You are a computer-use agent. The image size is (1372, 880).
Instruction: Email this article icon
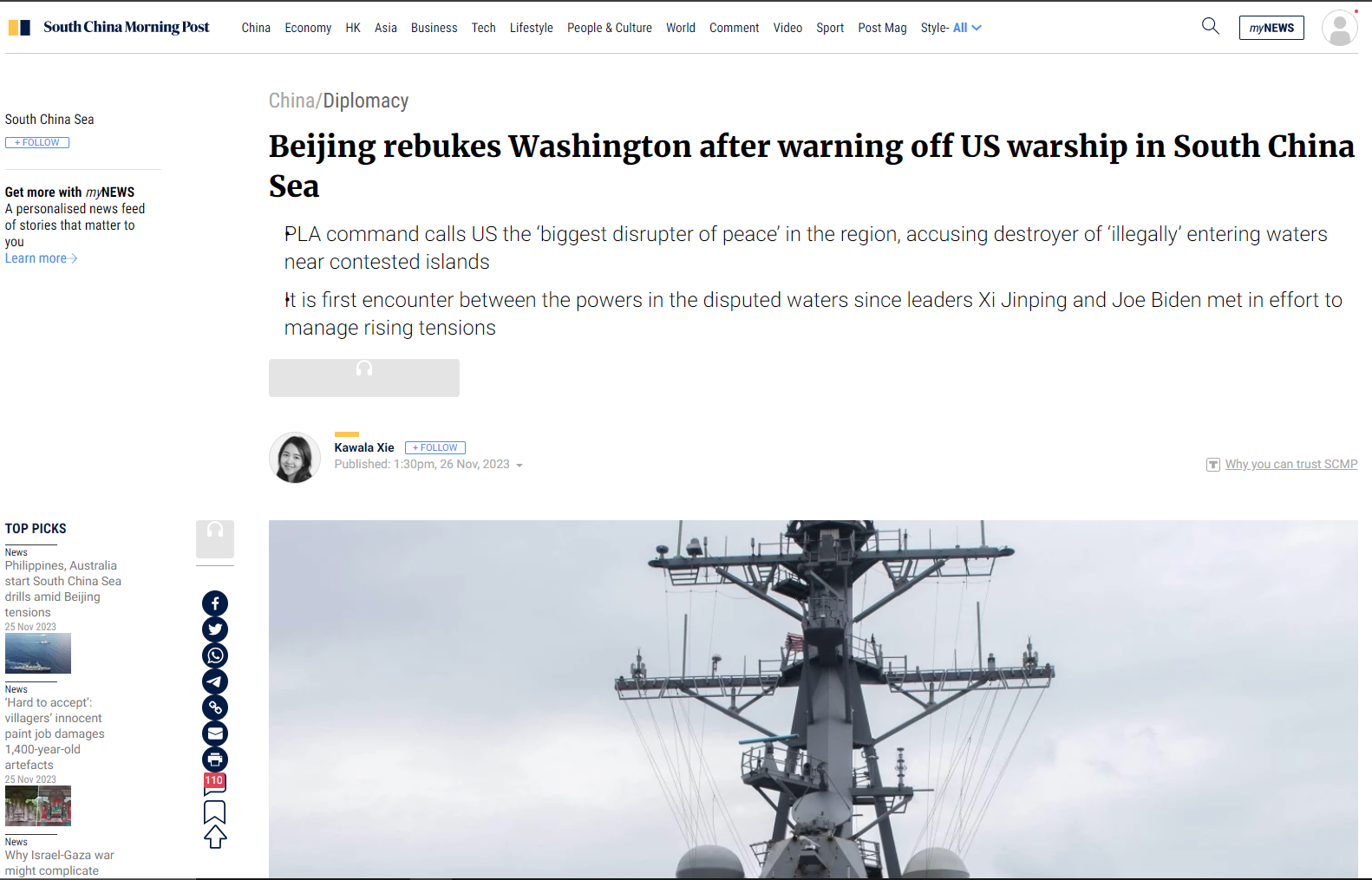pos(215,733)
